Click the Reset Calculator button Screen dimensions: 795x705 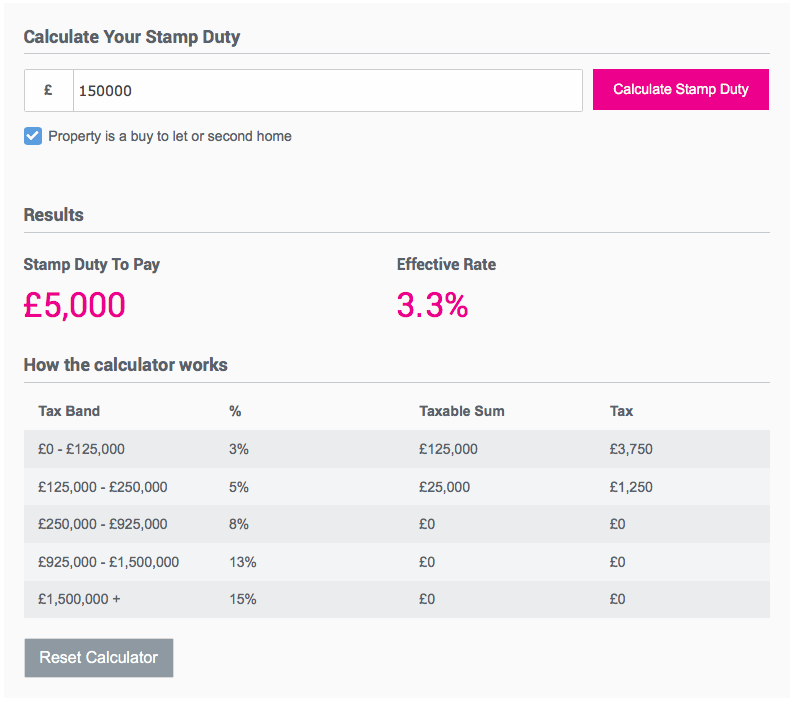coord(99,657)
